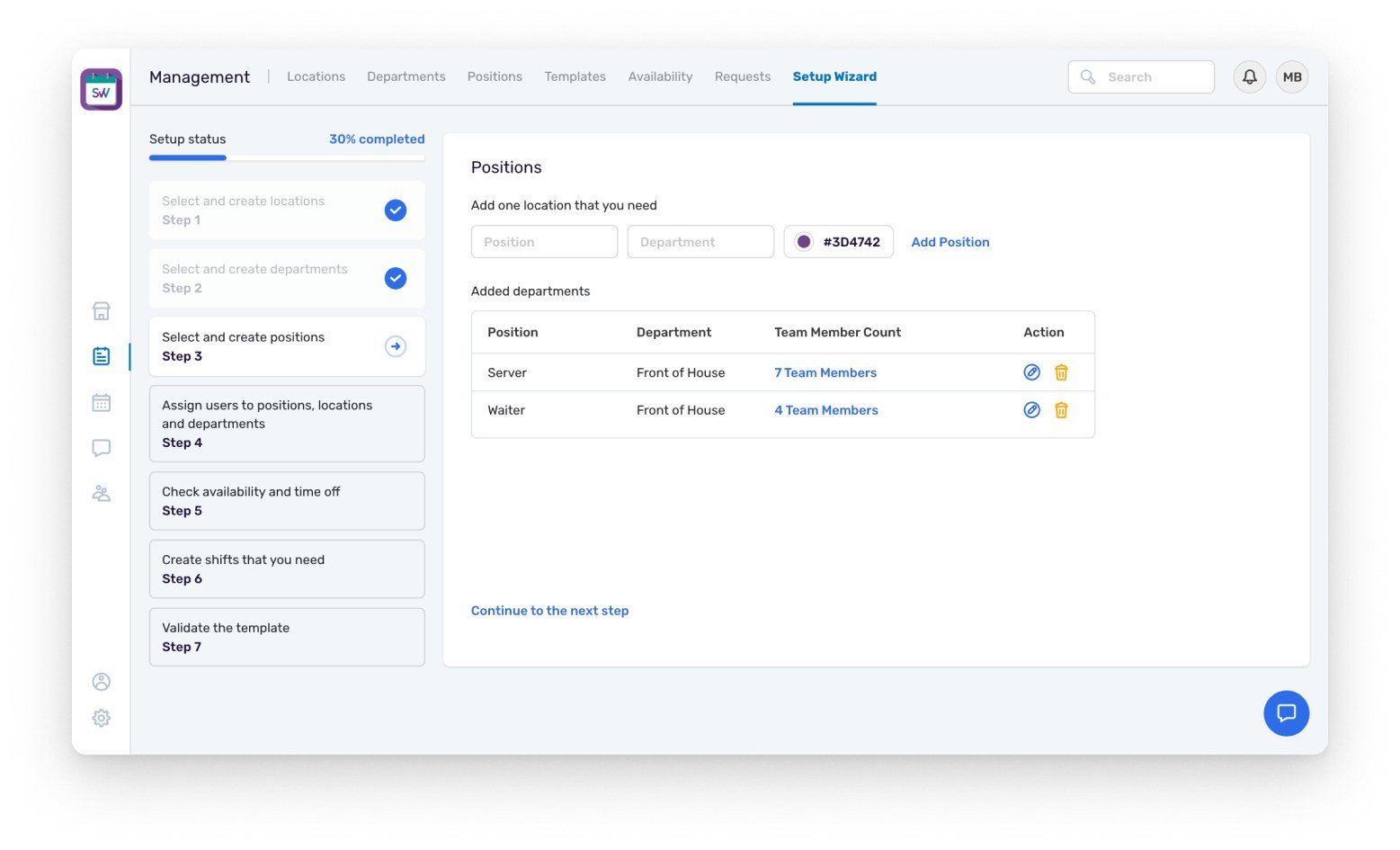Click the Step 1 completed checkmark

[x=396, y=210]
